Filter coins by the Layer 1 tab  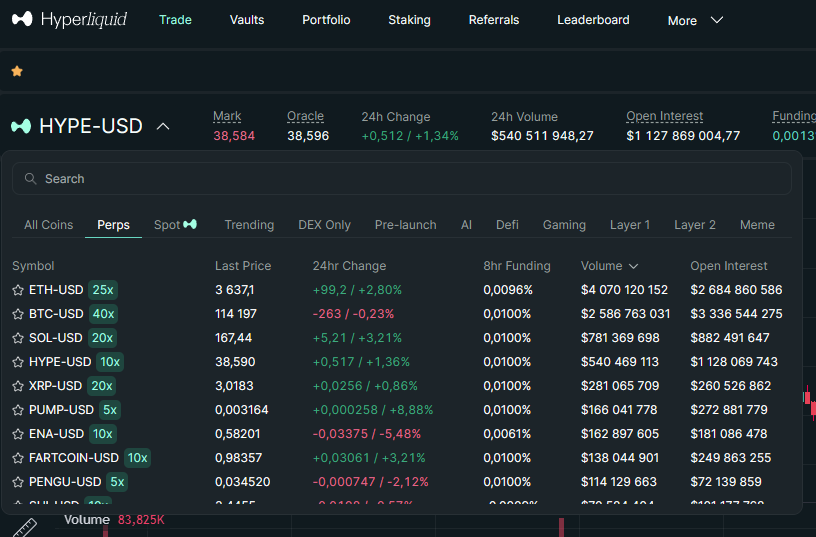point(630,225)
